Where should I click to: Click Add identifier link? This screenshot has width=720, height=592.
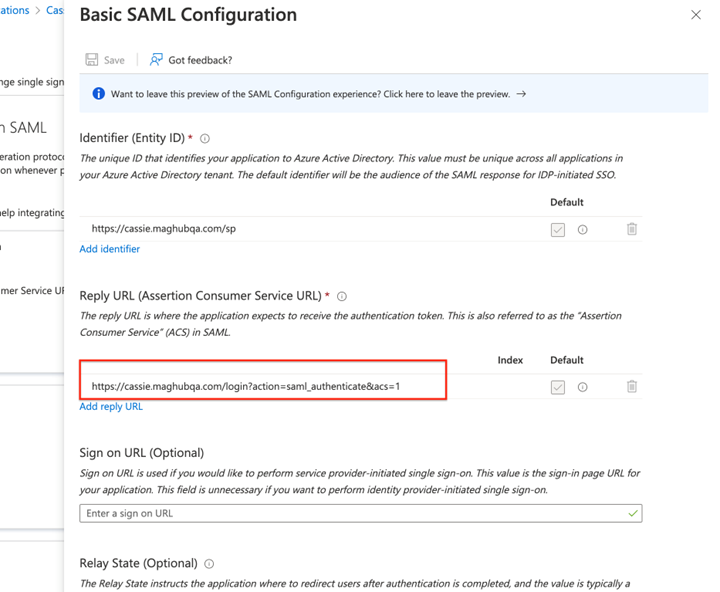110,249
